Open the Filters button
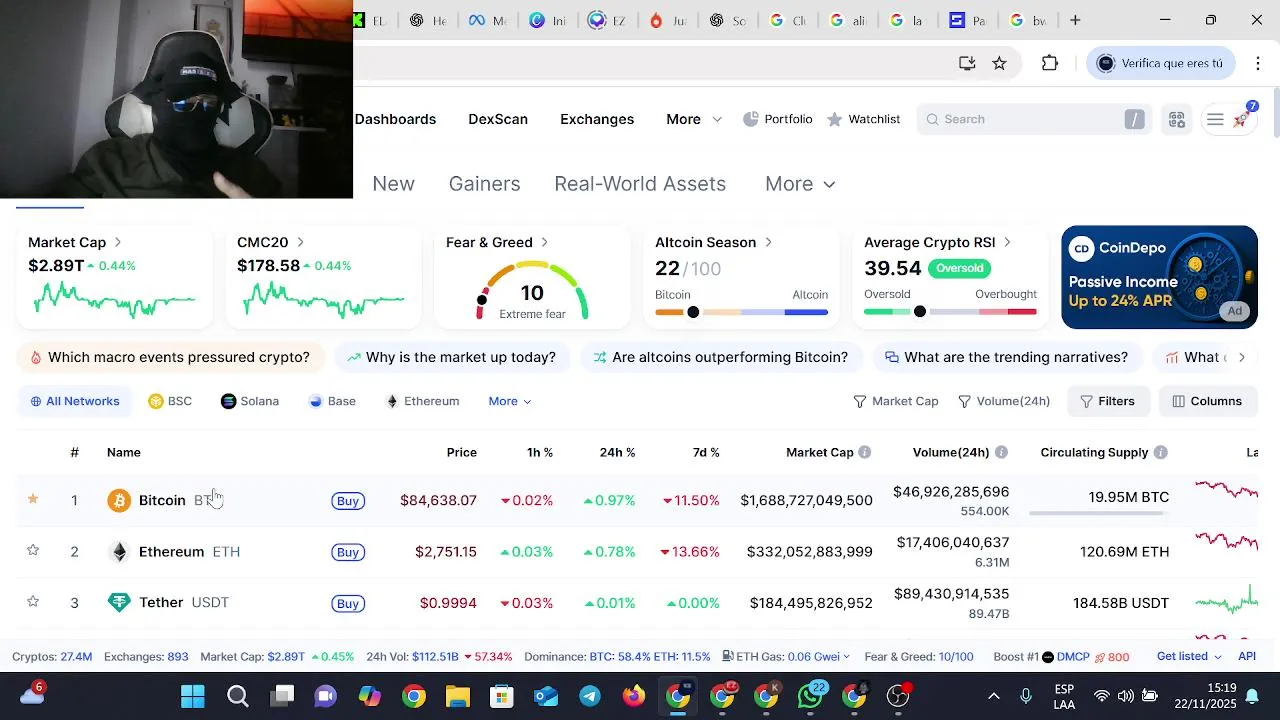Image resolution: width=1280 pixels, height=720 pixels. click(1108, 401)
